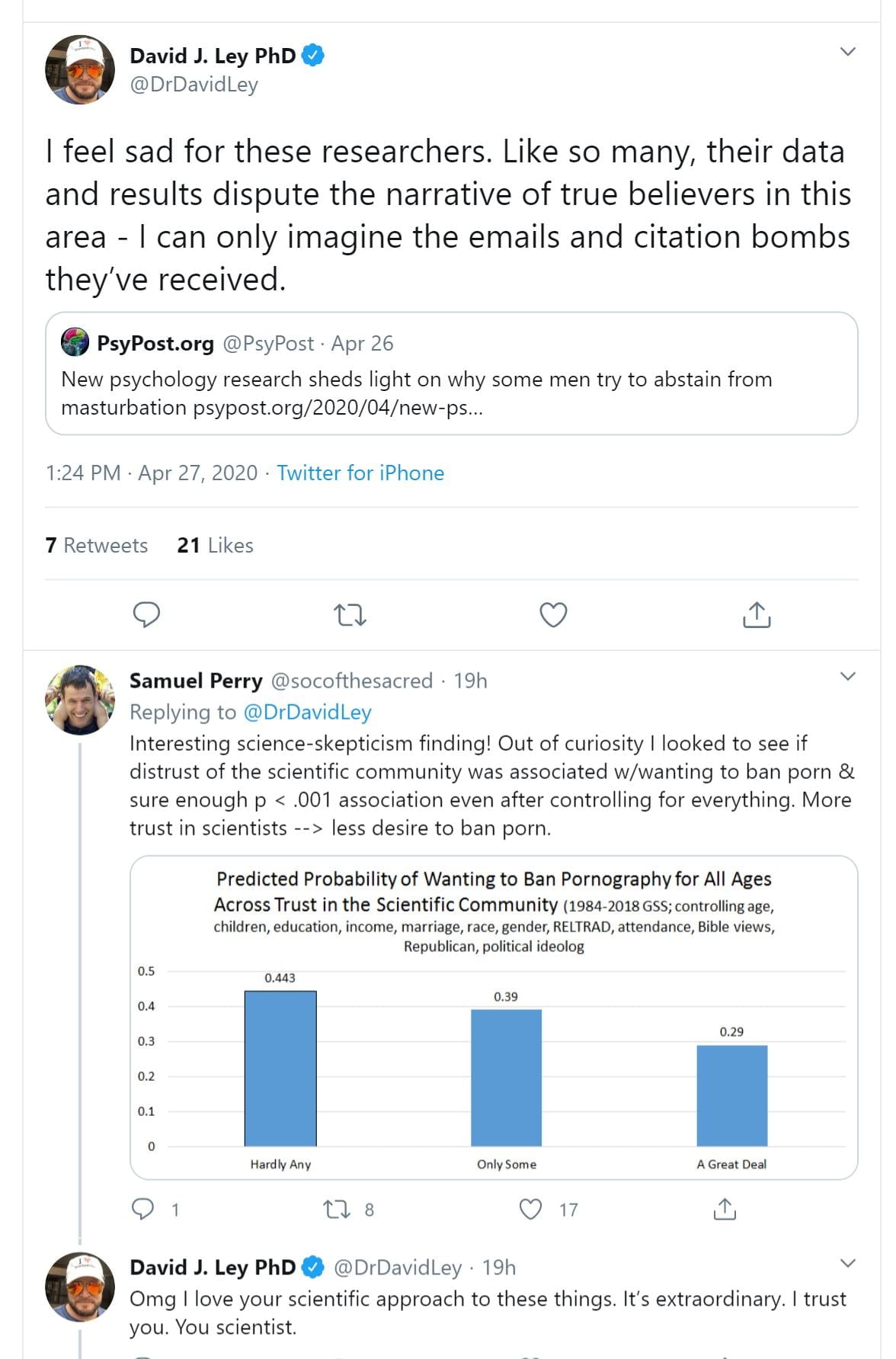Image resolution: width=896 pixels, height=1359 pixels.
Task: Open main tweet's options chevron menu
Action: point(847,52)
